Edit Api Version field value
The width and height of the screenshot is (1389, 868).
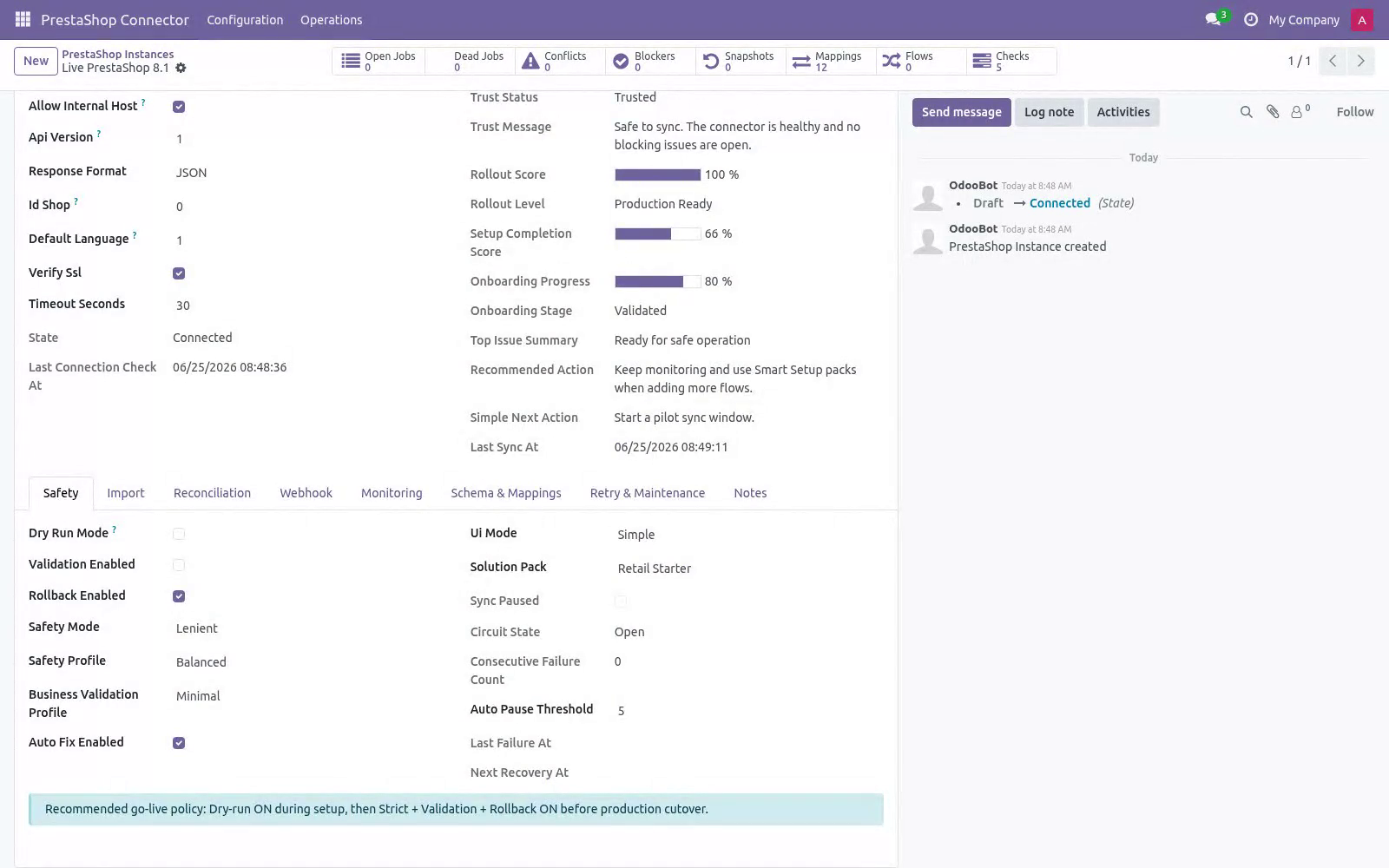click(306, 139)
